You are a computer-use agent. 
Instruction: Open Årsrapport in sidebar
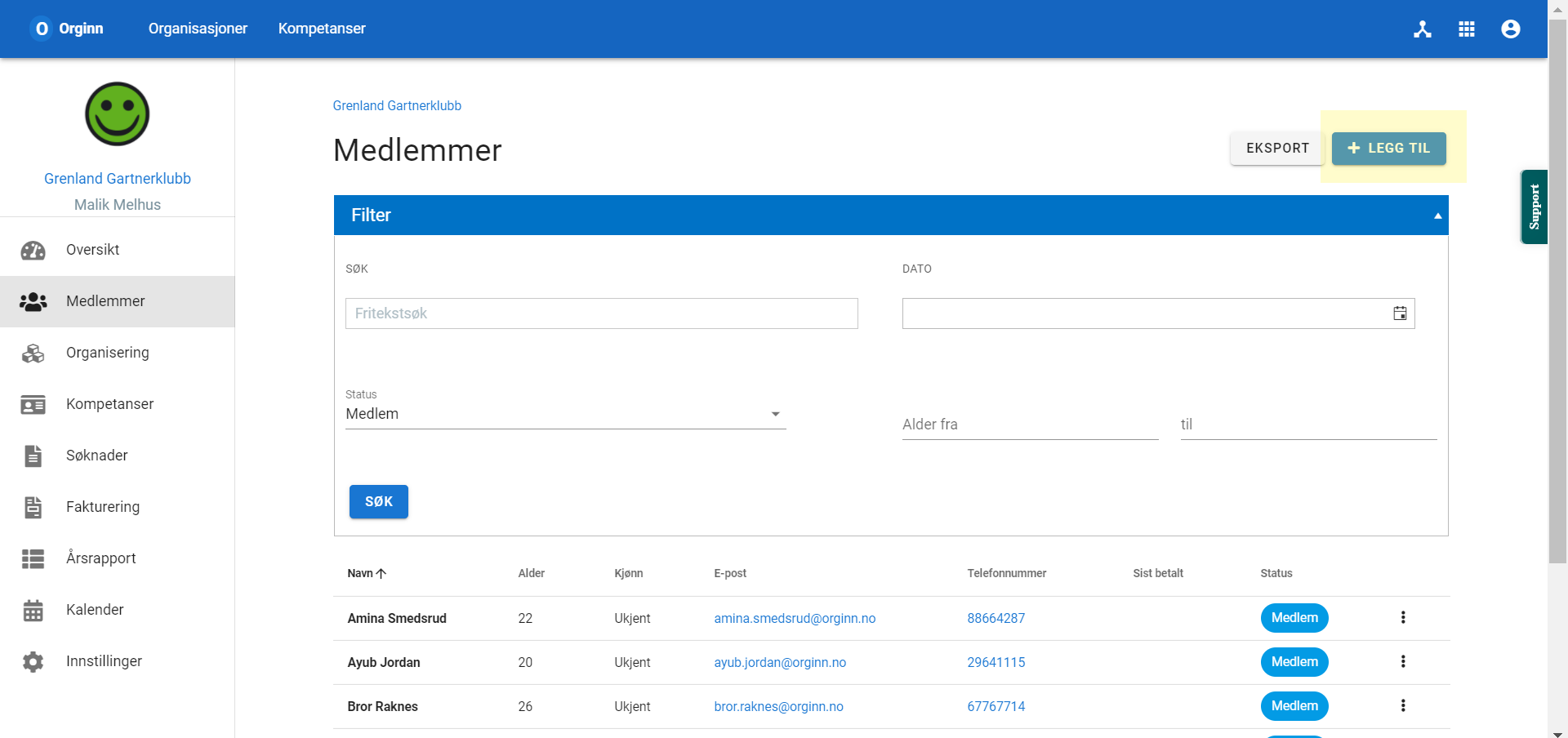[x=118, y=558]
